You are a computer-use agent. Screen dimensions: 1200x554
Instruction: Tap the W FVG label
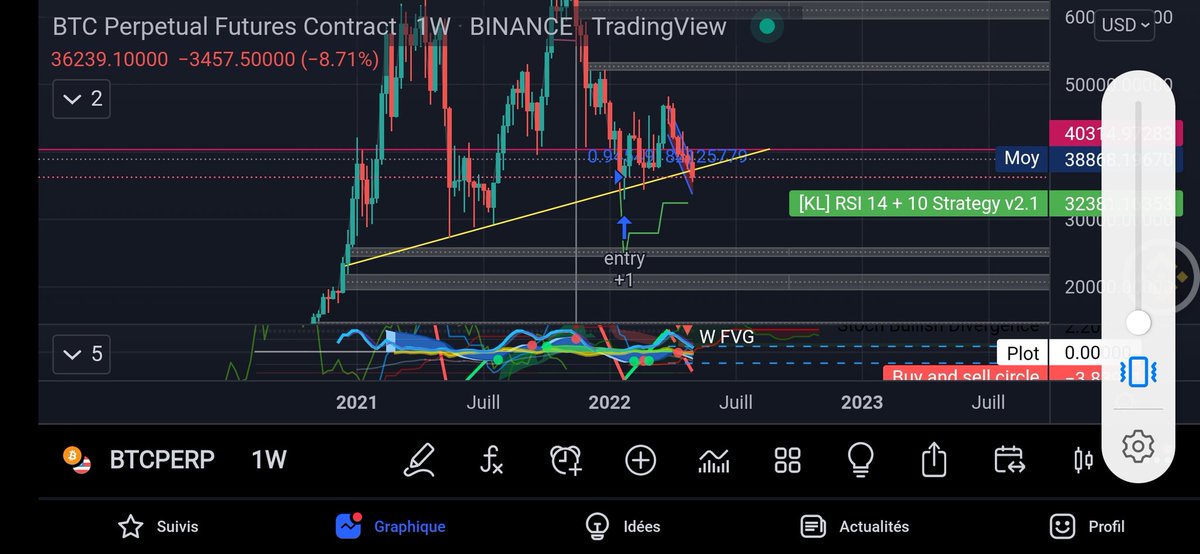[726, 337]
